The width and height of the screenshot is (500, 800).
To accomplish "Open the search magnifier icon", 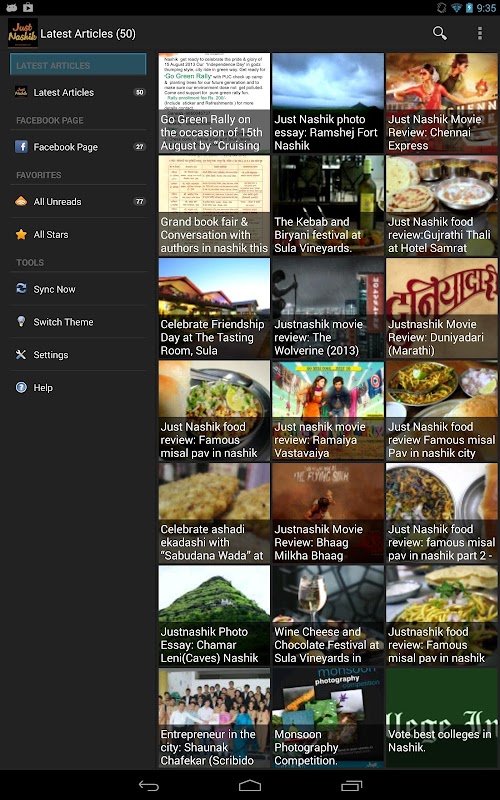I will coord(439,33).
